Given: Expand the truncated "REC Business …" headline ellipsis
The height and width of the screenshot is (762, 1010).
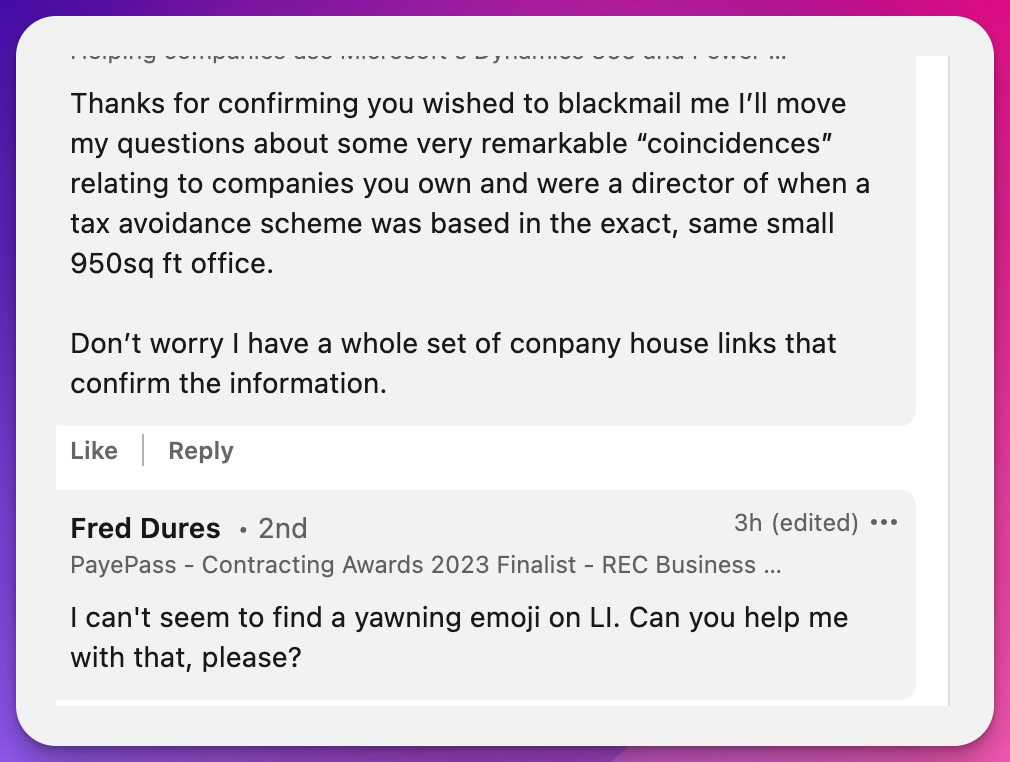Looking at the screenshot, I should pyautogui.click(x=772, y=565).
